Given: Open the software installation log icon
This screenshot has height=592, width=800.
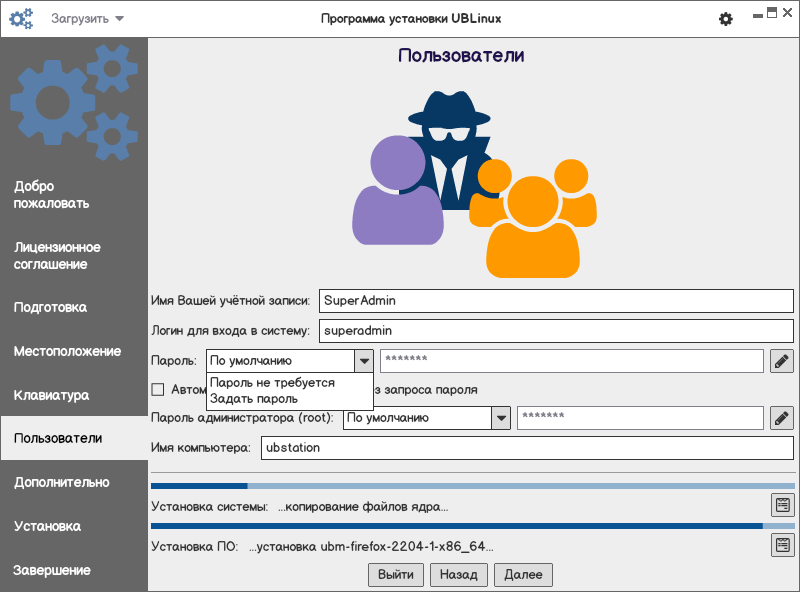Looking at the screenshot, I should [x=783, y=545].
